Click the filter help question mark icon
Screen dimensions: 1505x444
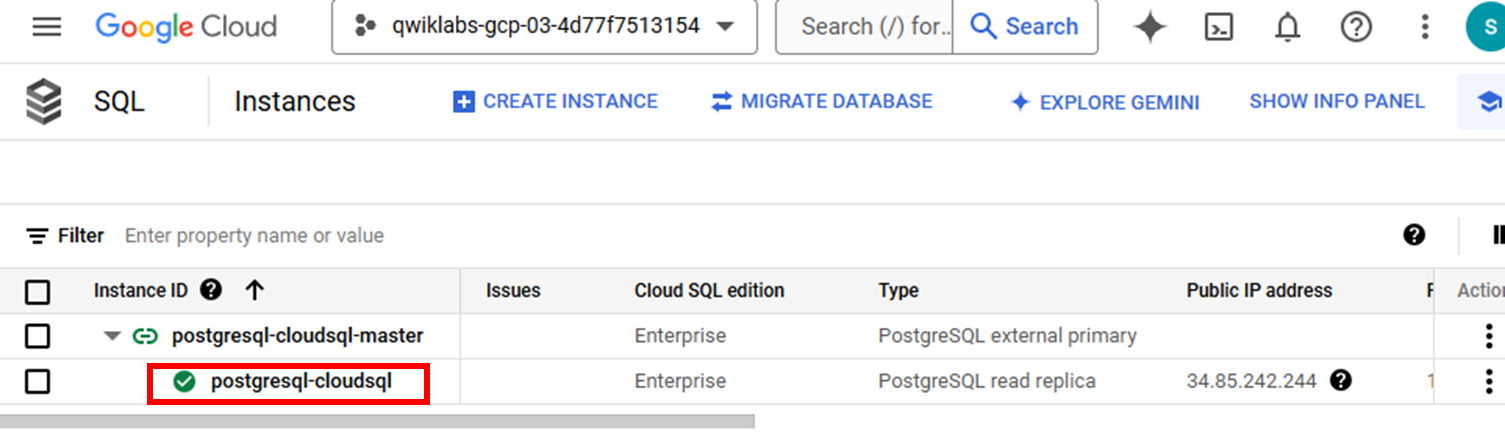(1414, 235)
